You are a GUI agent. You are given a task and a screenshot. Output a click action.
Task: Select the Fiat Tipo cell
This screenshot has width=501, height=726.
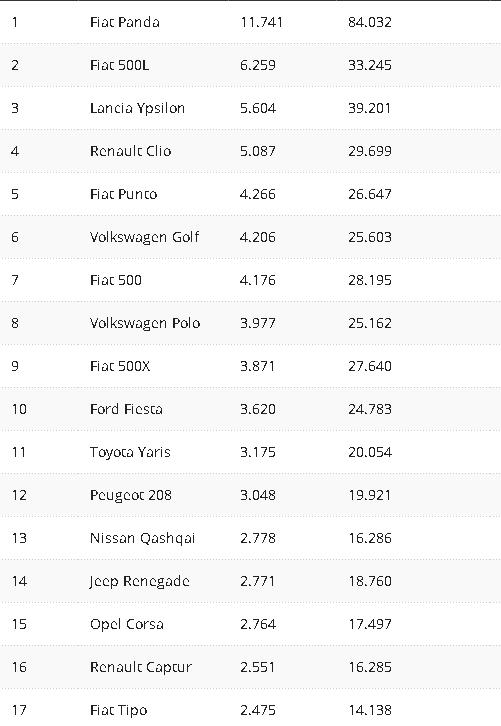click(119, 711)
